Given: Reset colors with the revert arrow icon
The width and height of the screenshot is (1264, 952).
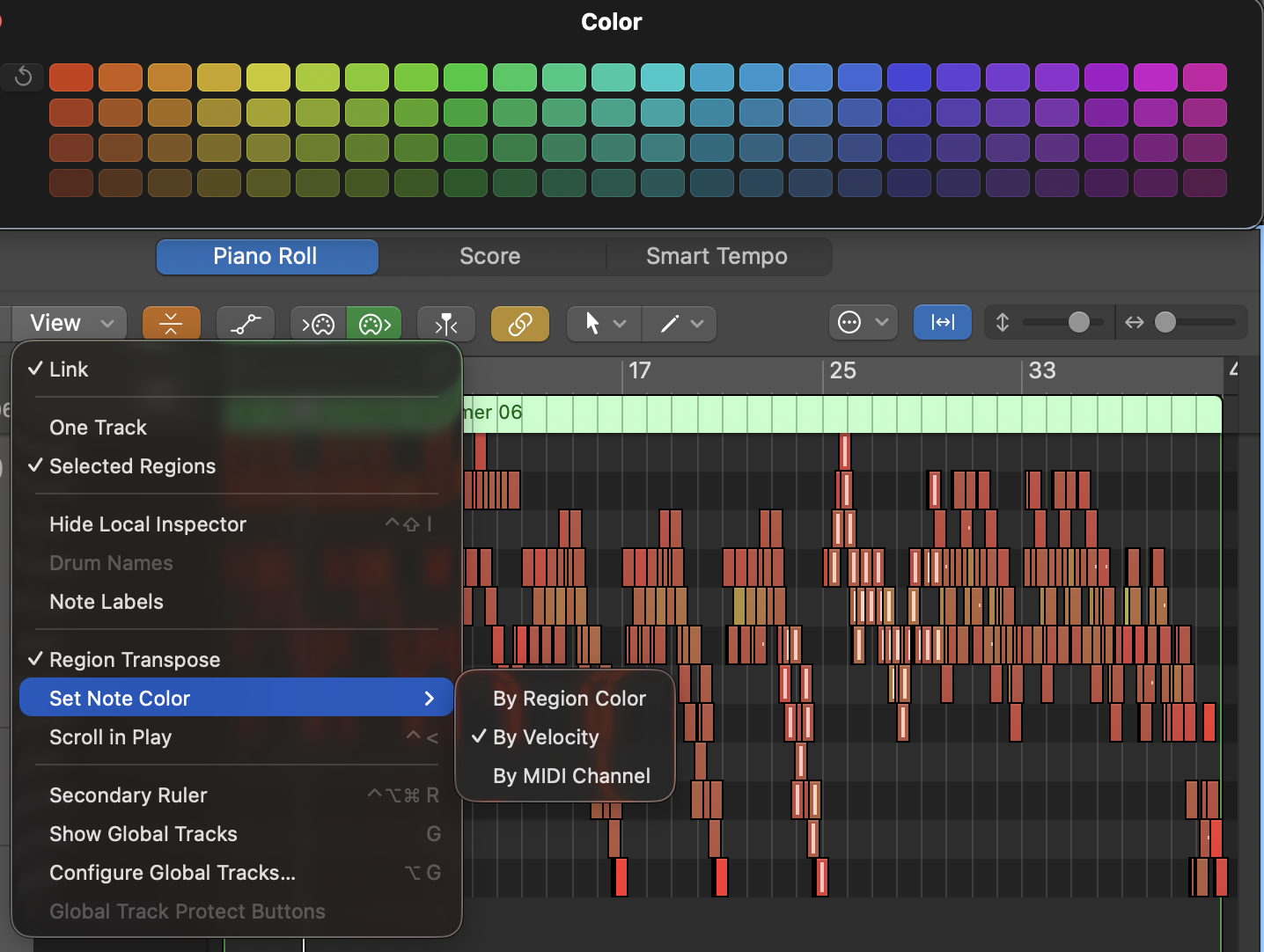Looking at the screenshot, I should coord(24,77).
